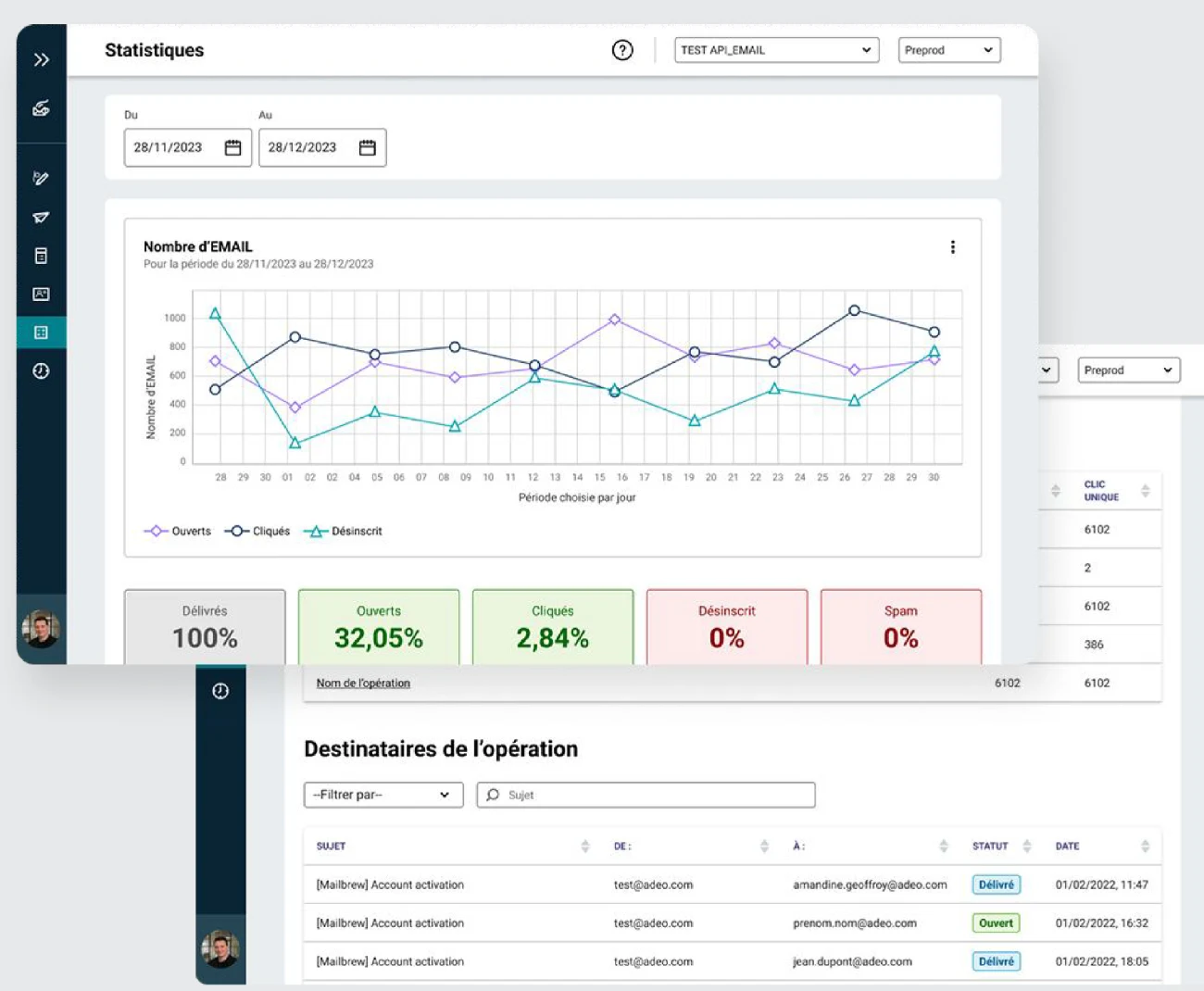1204x991 pixels.
Task: Click the logo icon below the sidebar chevrons
Action: (41, 108)
